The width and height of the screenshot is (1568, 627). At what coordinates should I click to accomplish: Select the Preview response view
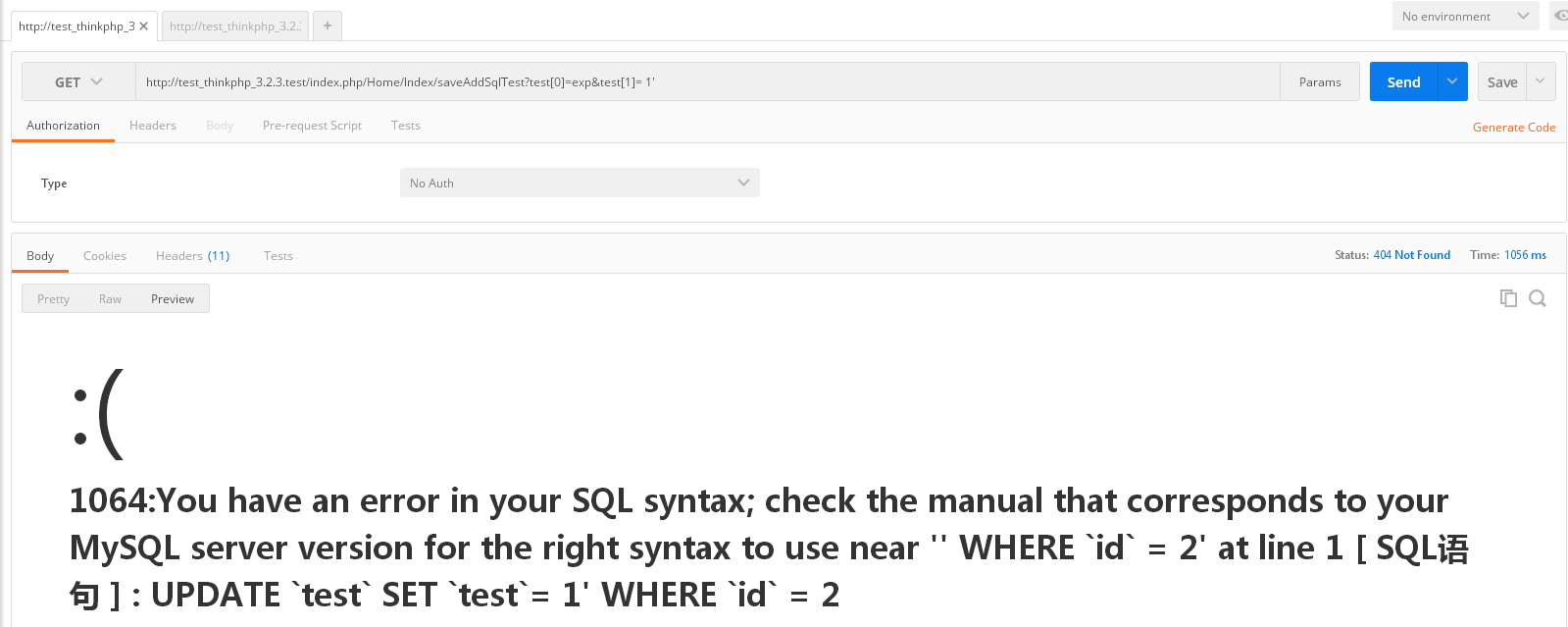pyautogui.click(x=173, y=299)
